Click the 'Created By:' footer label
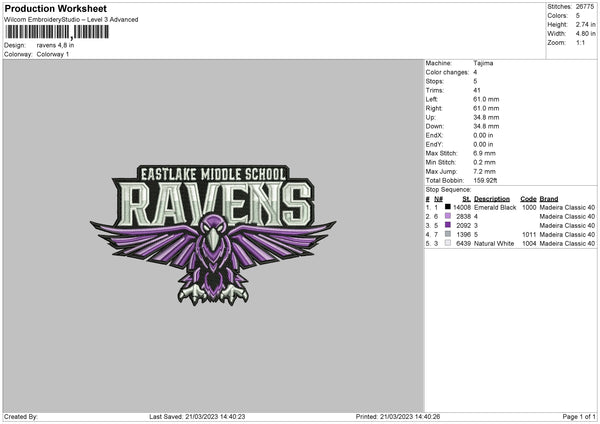This screenshot has height=424, width=600. click(x=21, y=416)
